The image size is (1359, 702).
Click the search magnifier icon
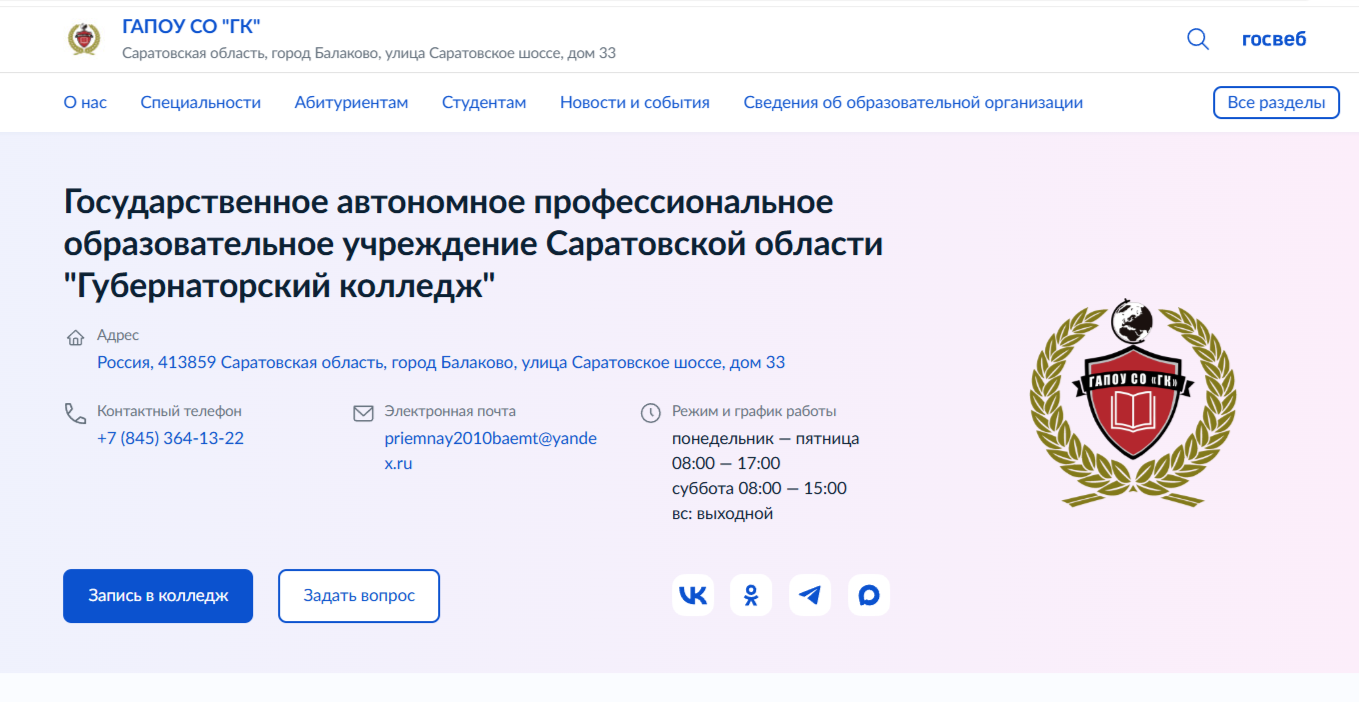tap(1197, 39)
